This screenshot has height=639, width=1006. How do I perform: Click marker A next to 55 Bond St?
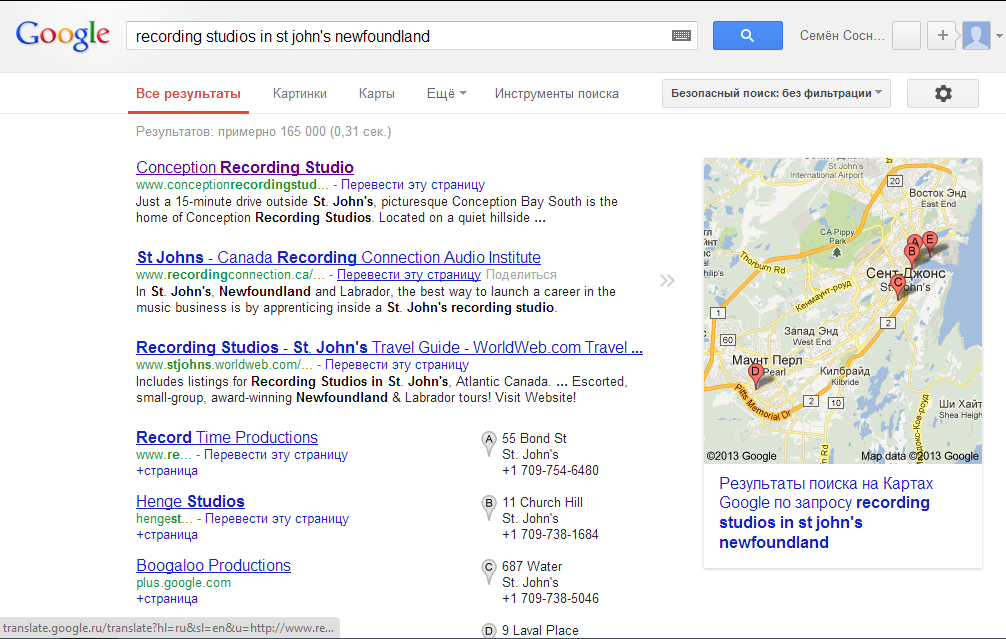(x=489, y=443)
